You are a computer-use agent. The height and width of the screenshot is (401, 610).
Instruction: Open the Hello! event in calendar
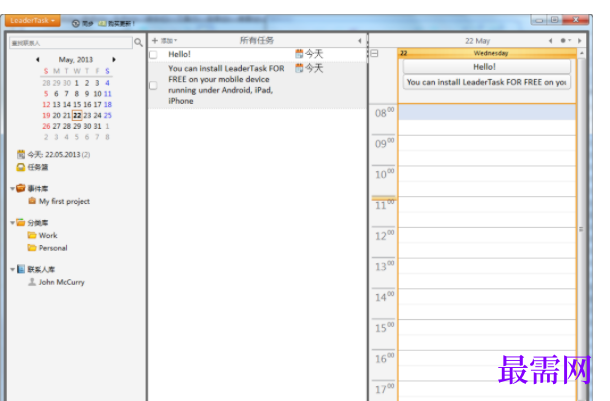[x=487, y=67]
